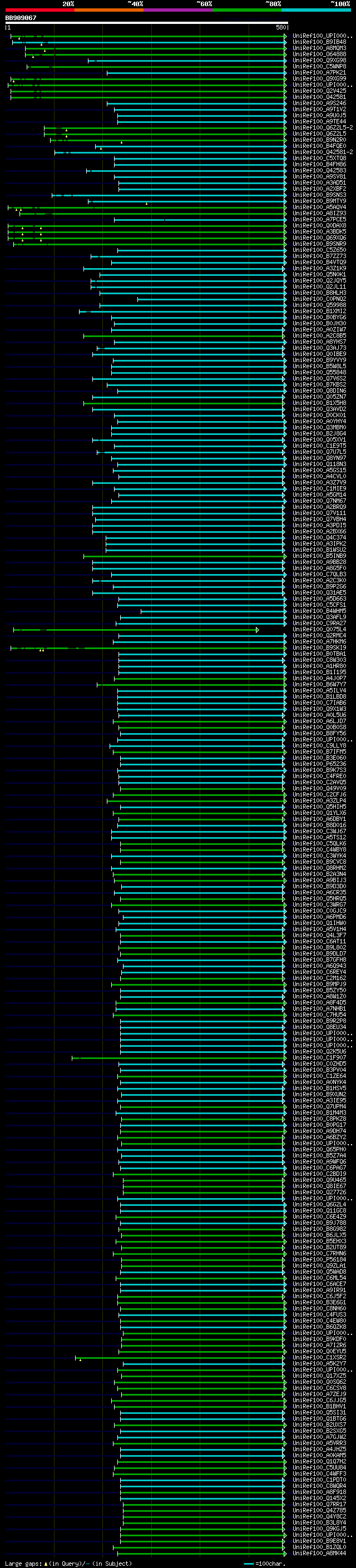Select hit label UniRef100_Q9KGJ5
356x1568 pixels.
click(x=319, y=1529)
